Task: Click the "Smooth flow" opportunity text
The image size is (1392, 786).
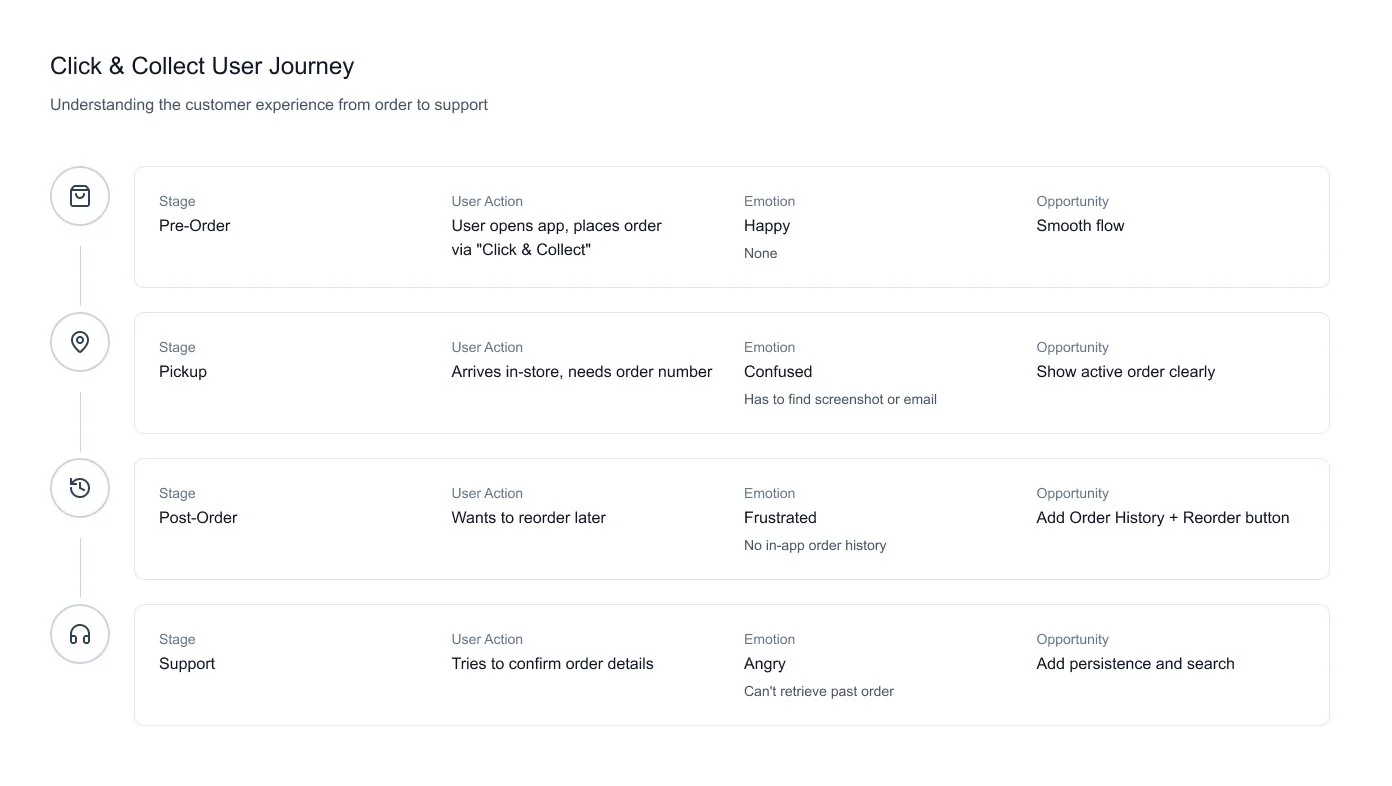Action: [1080, 226]
